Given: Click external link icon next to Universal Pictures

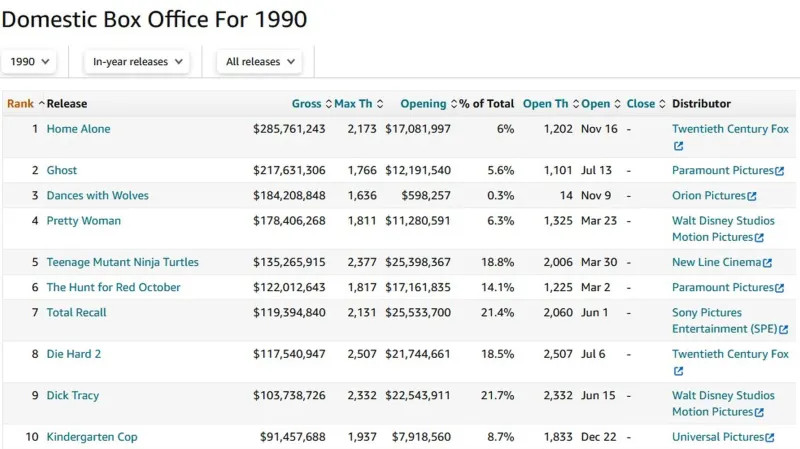Looking at the screenshot, I should pos(770,438).
